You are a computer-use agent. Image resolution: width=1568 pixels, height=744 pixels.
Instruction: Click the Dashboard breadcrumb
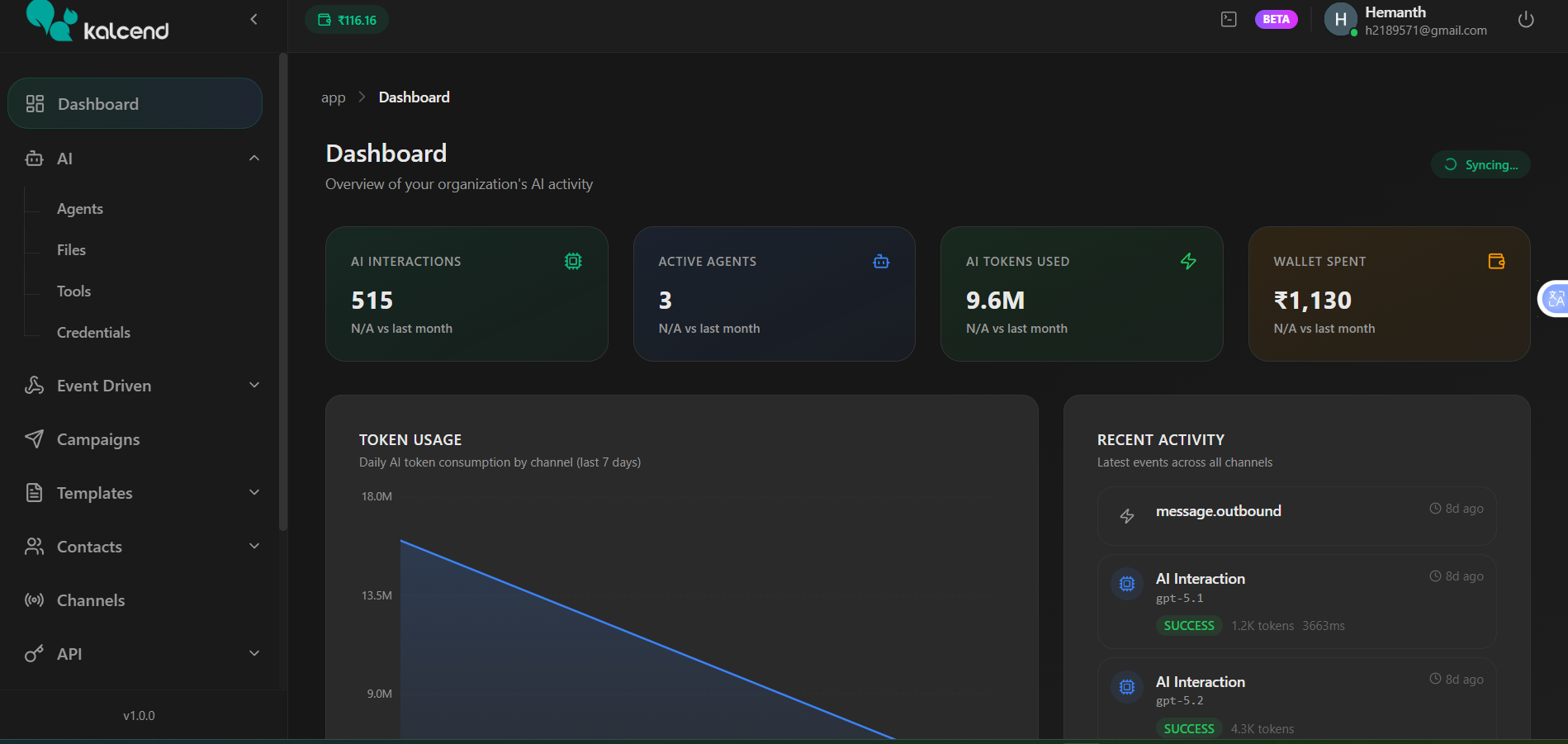[414, 97]
